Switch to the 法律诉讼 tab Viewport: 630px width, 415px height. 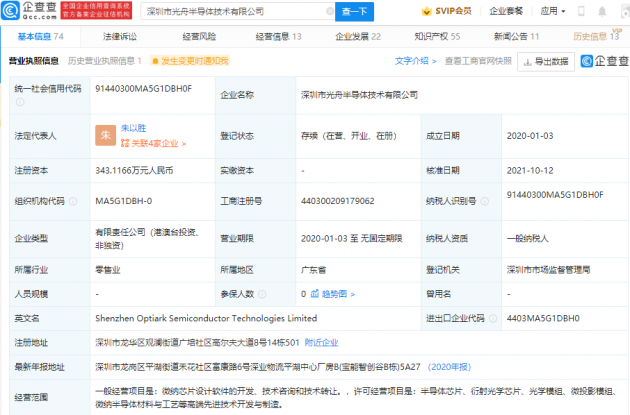[121, 36]
